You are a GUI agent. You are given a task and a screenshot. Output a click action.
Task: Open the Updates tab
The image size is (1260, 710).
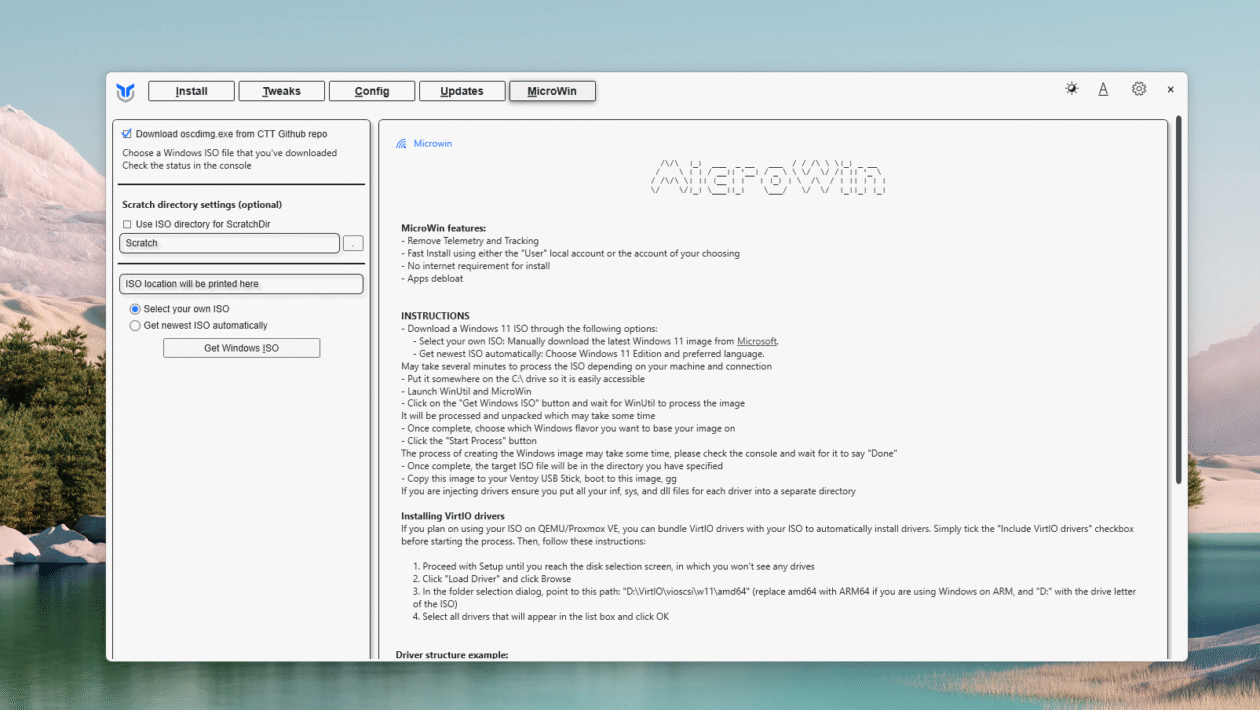click(x=462, y=91)
